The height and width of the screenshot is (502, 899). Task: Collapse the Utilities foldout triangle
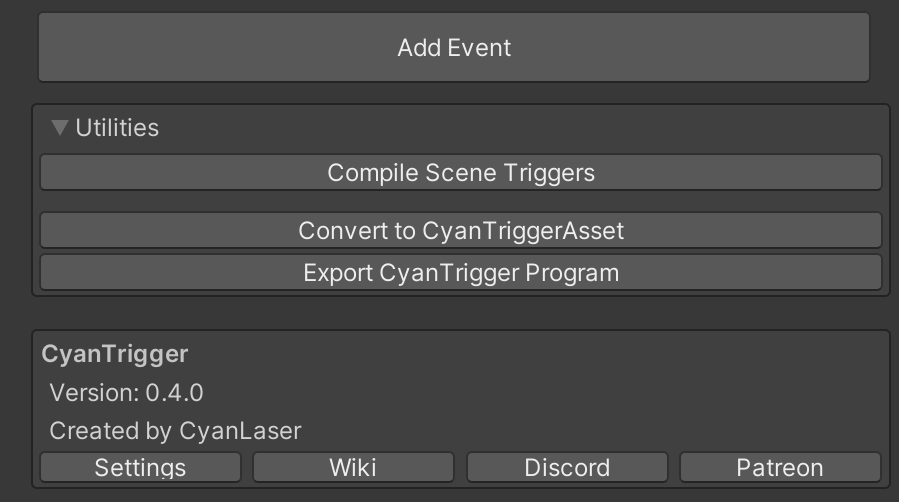[x=60, y=127]
